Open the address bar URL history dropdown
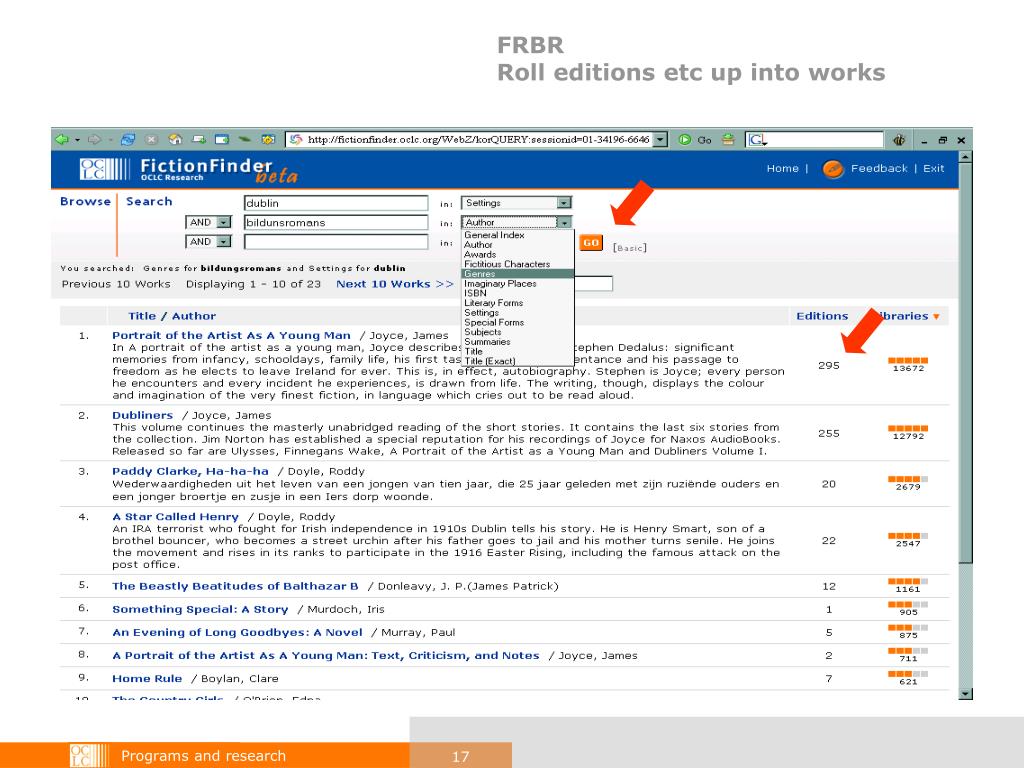The height and width of the screenshot is (768, 1024). click(x=660, y=140)
